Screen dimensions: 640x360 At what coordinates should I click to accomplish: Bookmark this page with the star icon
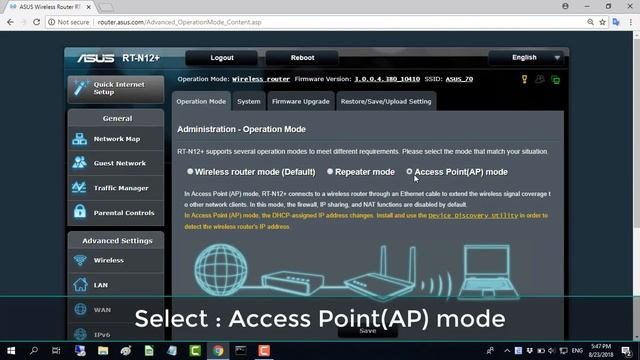[x=602, y=22]
